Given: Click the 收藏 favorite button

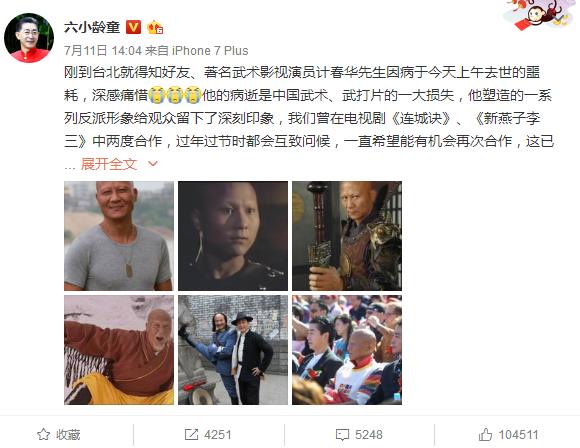Looking at the screenshot, I should point(58,434).
